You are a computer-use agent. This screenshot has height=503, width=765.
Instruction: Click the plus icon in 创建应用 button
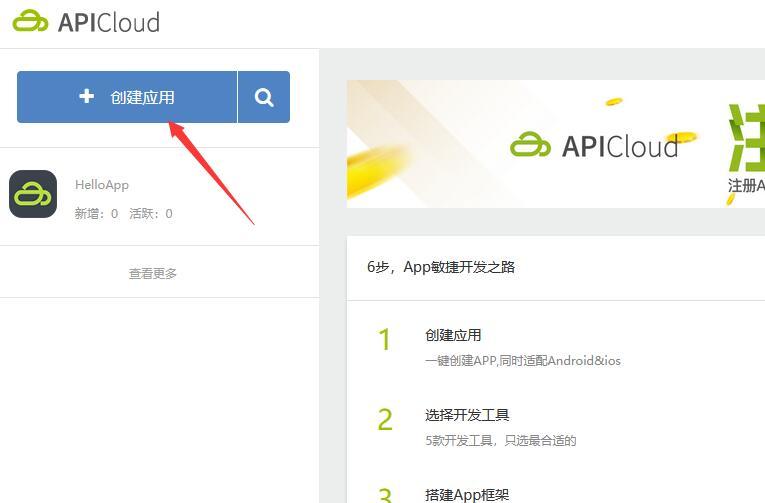click(87, 96)
